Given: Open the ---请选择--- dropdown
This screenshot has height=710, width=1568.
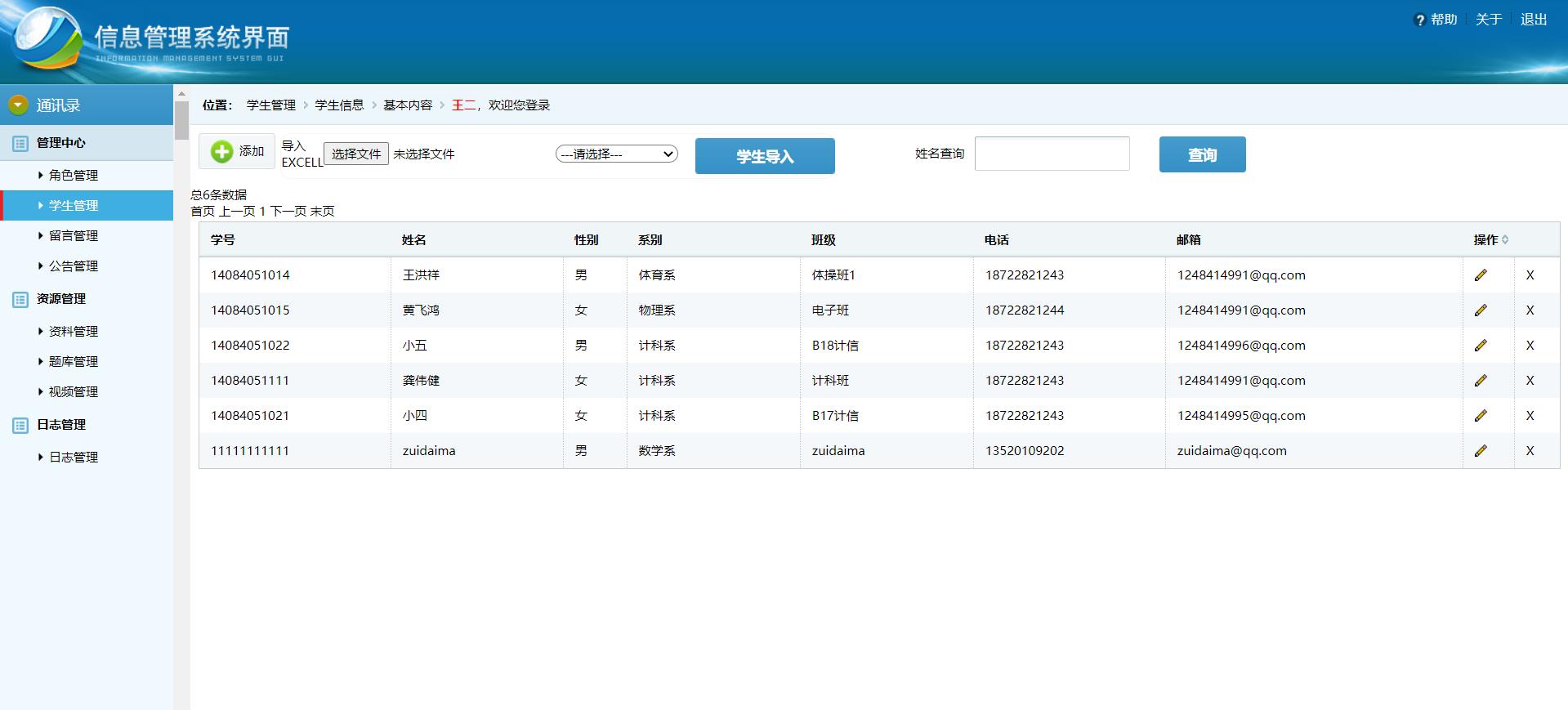Looking at the screenshot, I should pyautogui.click(x=617, y=154).
